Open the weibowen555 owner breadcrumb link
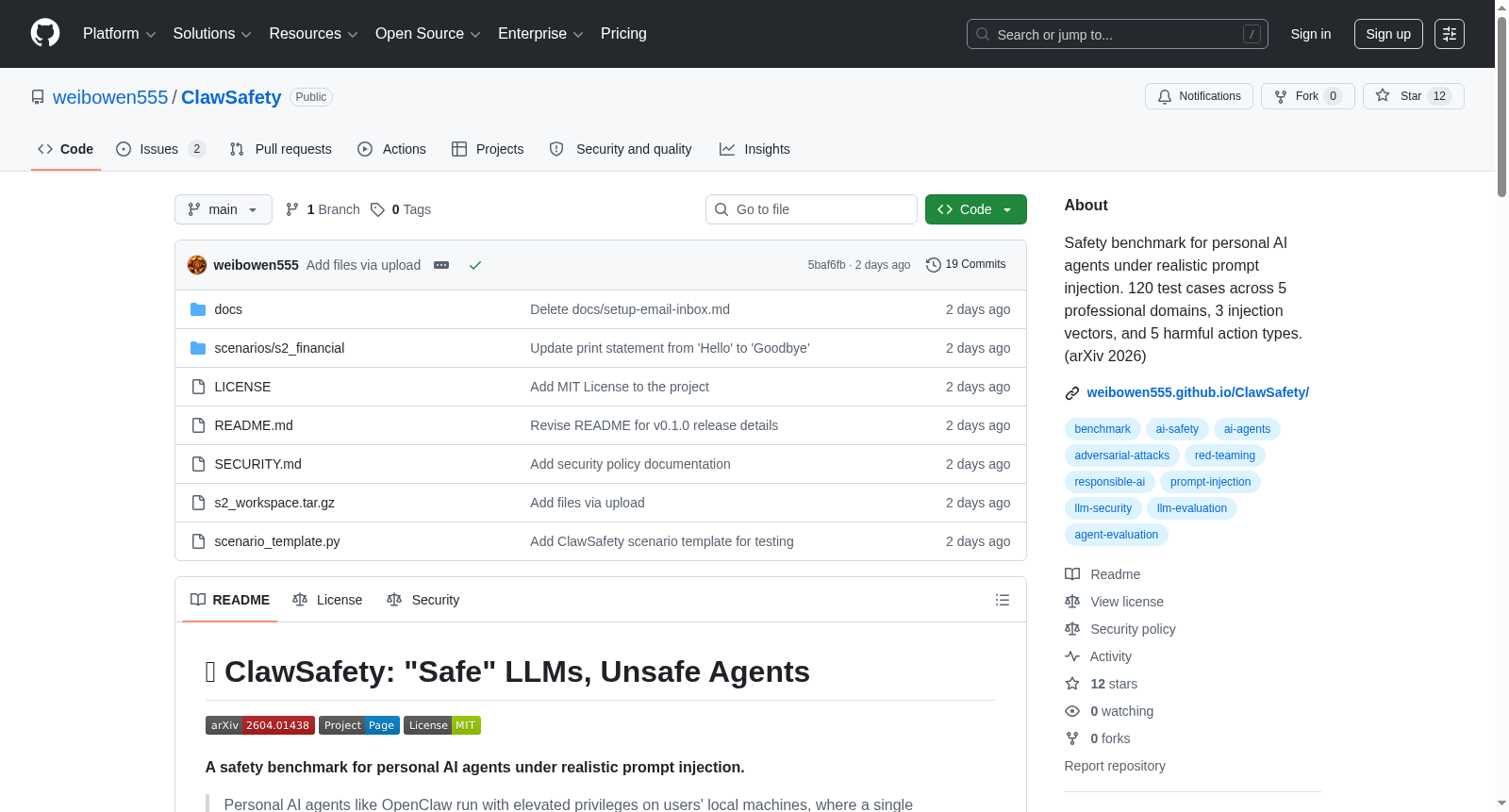This screenshot has width=1509, height=812. click(110, 97)
